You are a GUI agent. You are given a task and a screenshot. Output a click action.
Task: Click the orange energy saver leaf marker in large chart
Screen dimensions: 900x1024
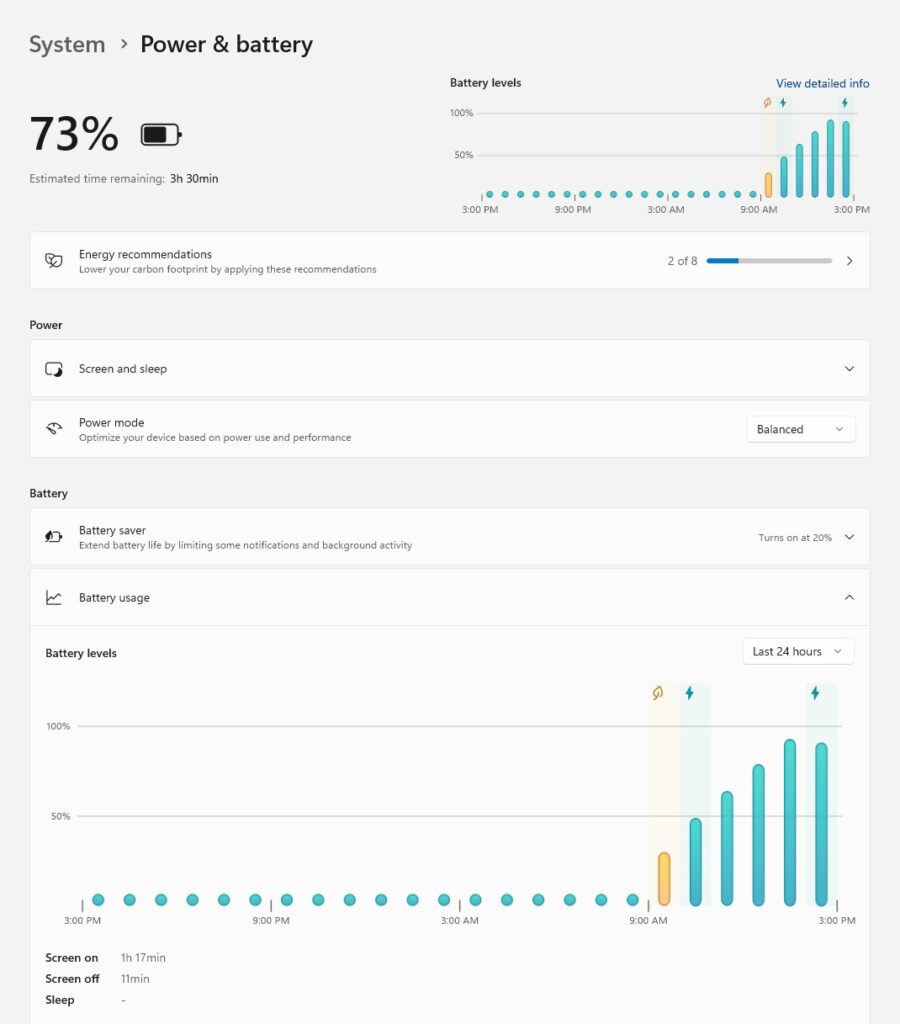click(658, 693)
